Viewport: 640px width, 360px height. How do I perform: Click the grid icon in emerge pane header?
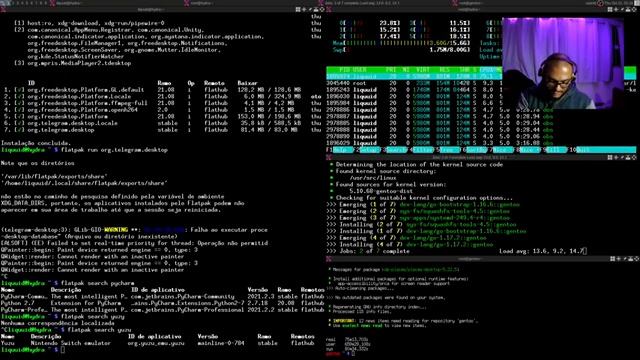click(610, 157)
